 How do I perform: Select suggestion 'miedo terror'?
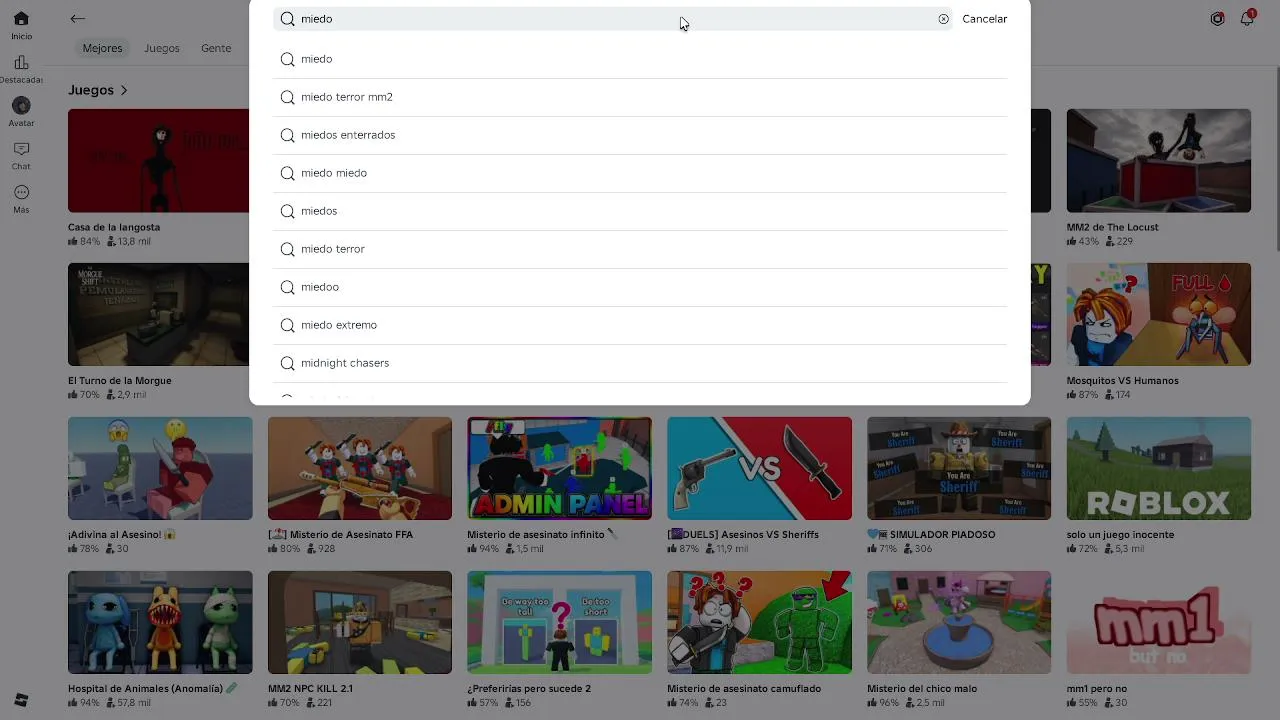tap(640, 249)
